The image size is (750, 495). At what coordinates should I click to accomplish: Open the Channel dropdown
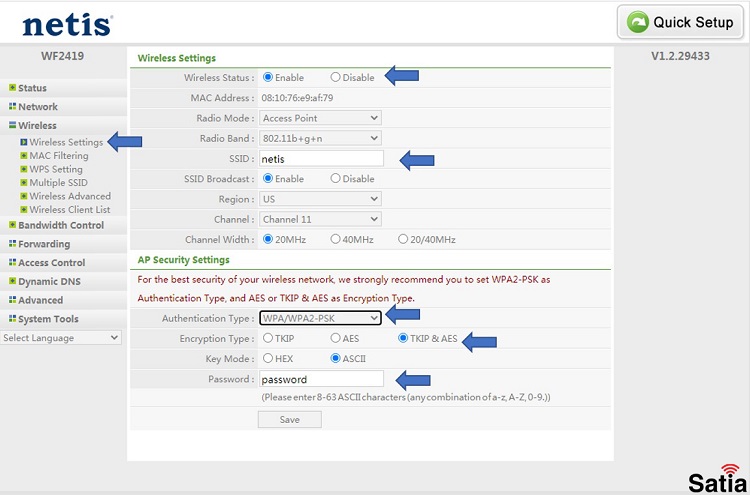(320, 220)
